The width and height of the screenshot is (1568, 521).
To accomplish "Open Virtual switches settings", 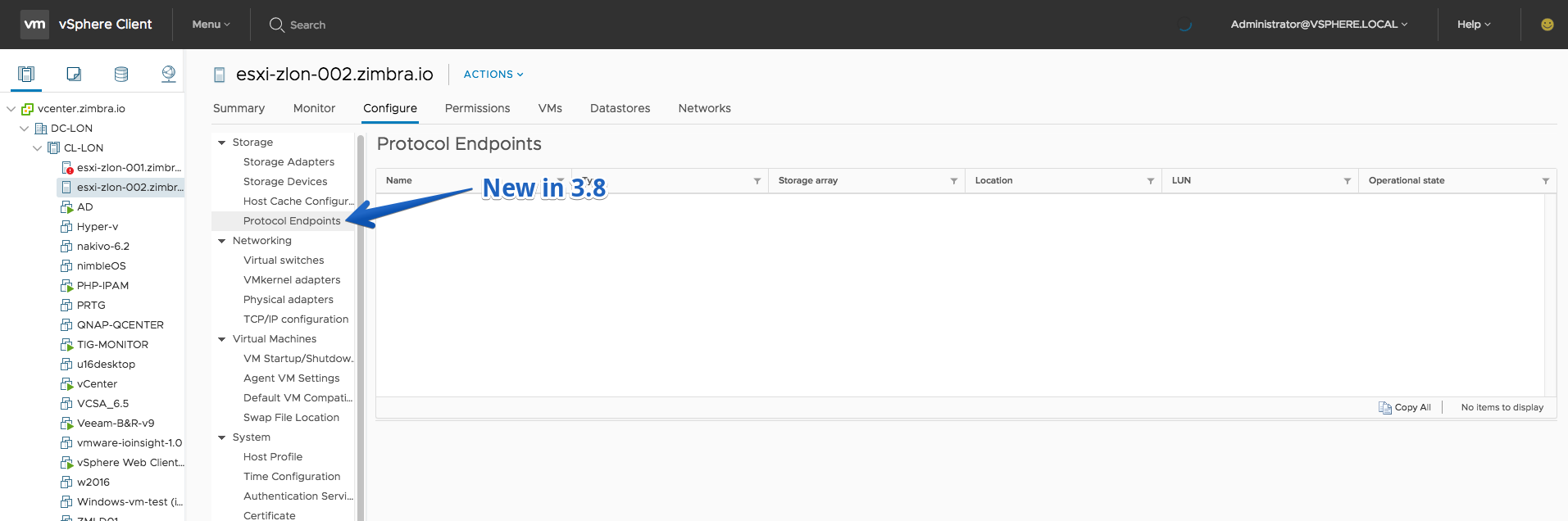I will [x=284, y=260].
